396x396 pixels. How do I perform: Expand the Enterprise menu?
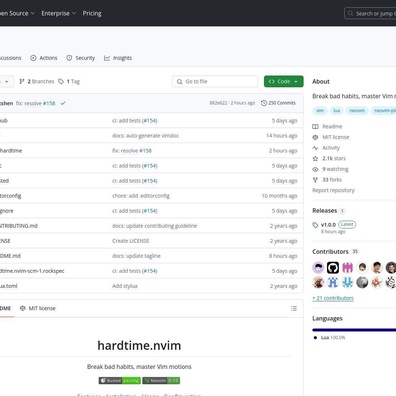tap(59, 13)
